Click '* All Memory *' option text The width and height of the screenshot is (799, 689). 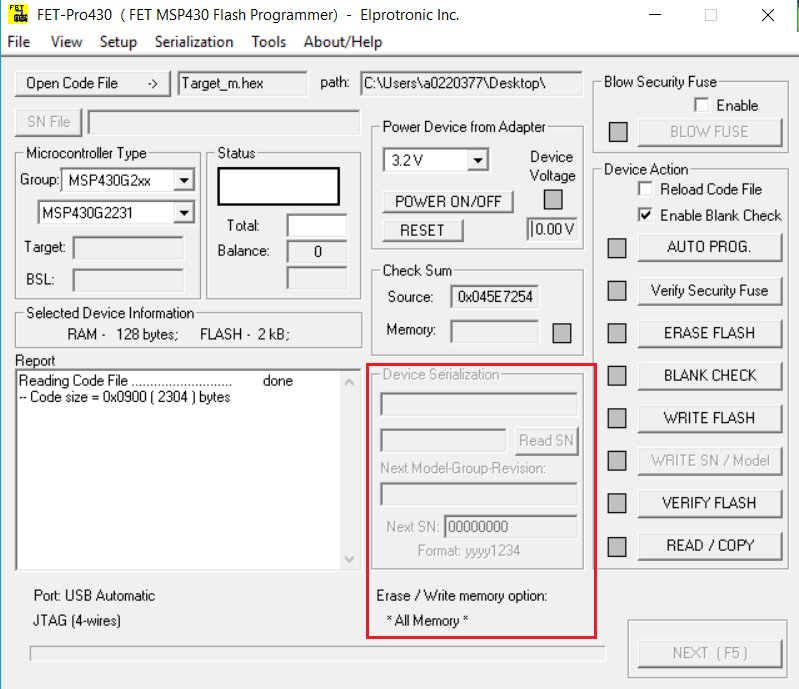[427, 621]
